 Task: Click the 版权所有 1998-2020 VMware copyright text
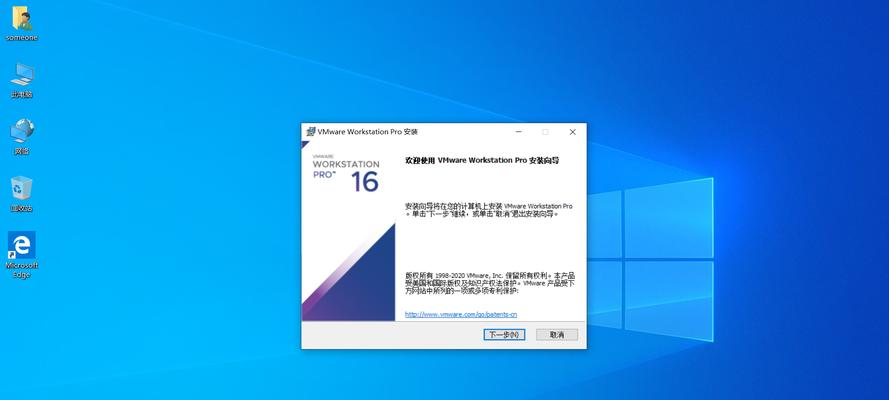pyautogui.click(x=490, y=283)
